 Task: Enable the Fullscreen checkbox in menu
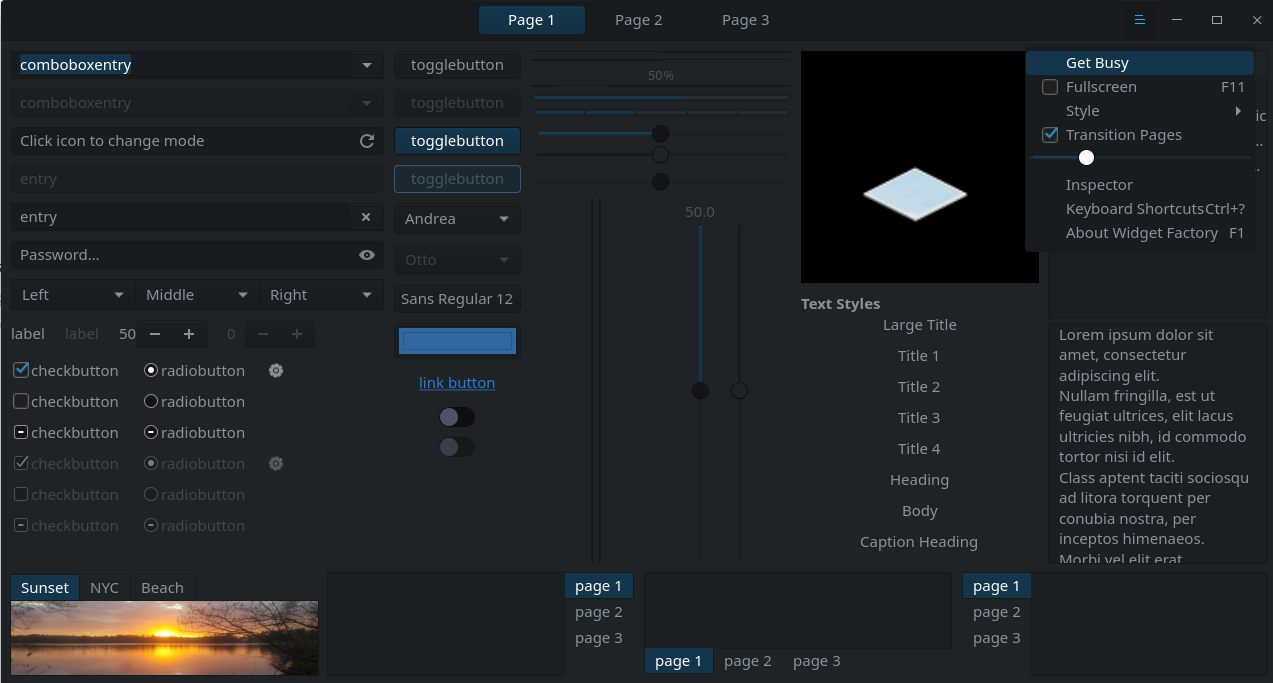pos(1050,87)
